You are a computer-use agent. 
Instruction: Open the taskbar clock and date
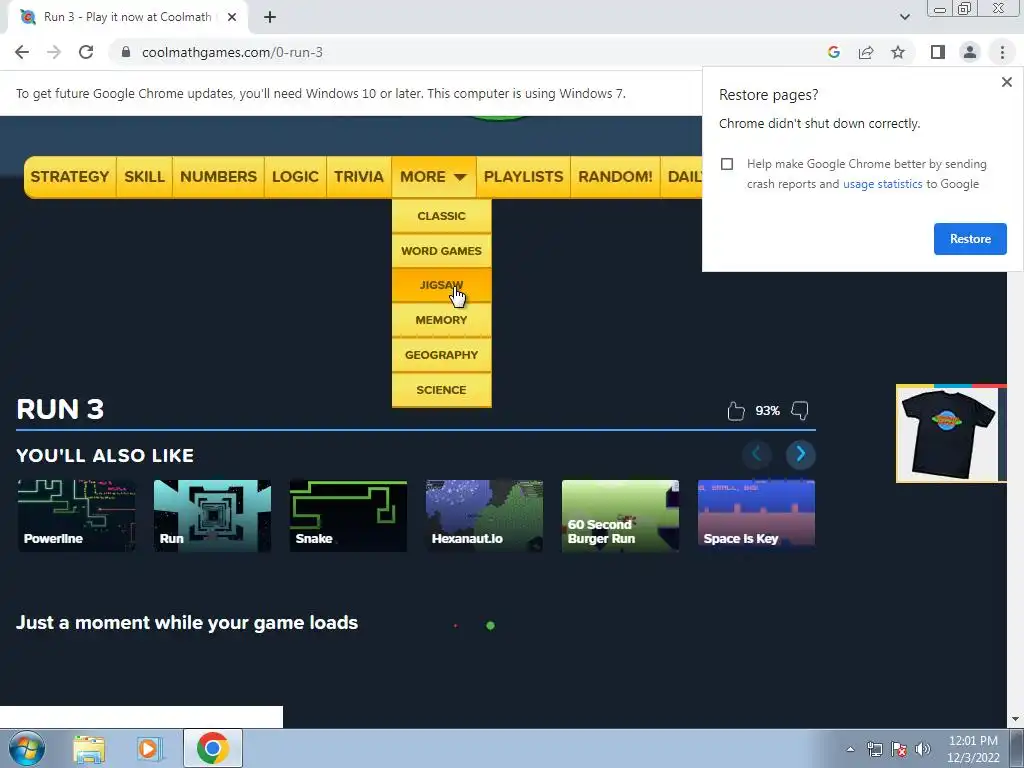(973, 749)
